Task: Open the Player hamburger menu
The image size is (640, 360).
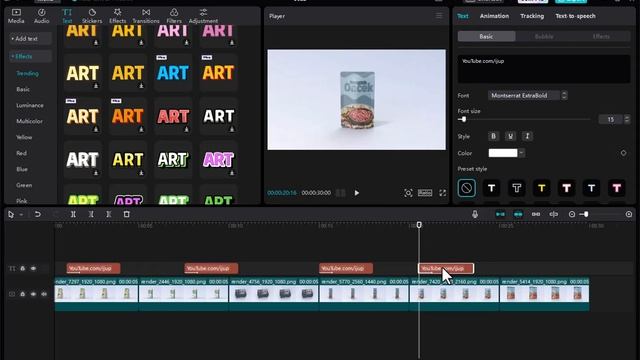Action: tap(439, 16)
